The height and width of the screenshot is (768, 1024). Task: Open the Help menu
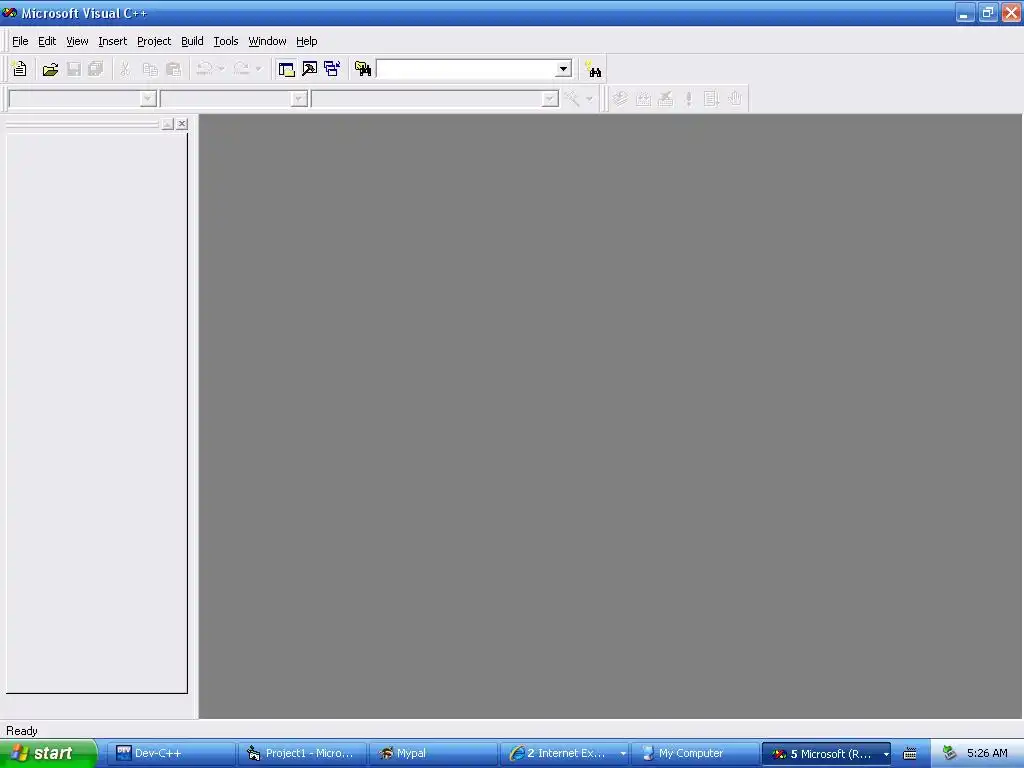(306, 41)
